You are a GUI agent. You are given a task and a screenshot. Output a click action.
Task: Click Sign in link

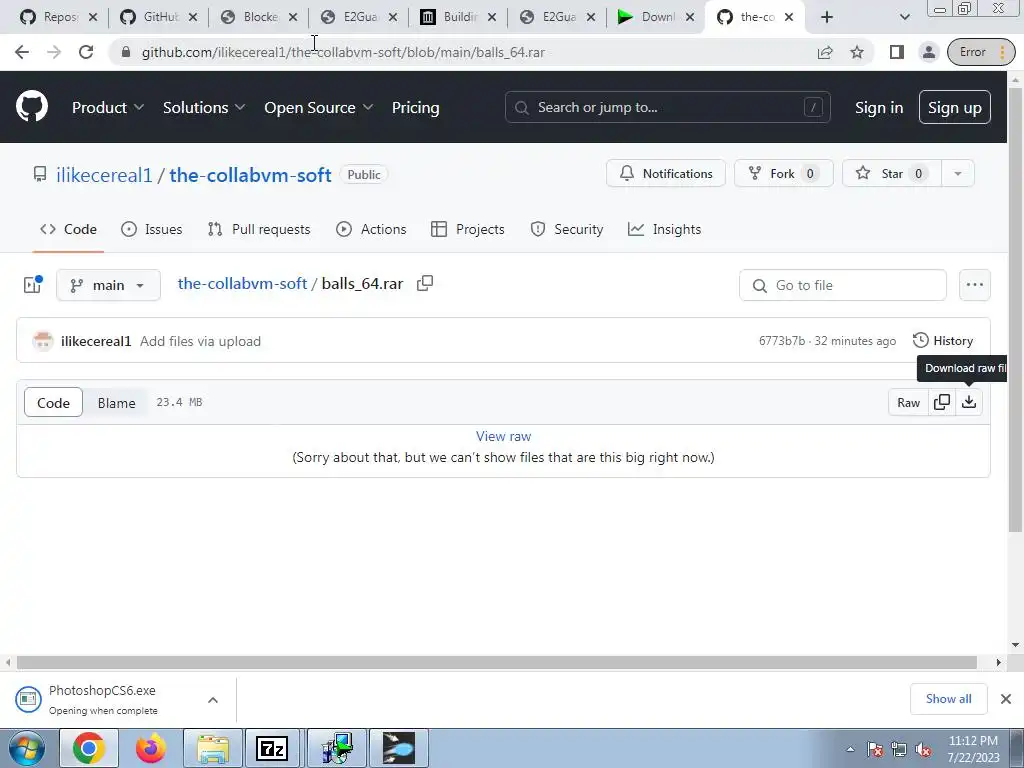(879, 108)
